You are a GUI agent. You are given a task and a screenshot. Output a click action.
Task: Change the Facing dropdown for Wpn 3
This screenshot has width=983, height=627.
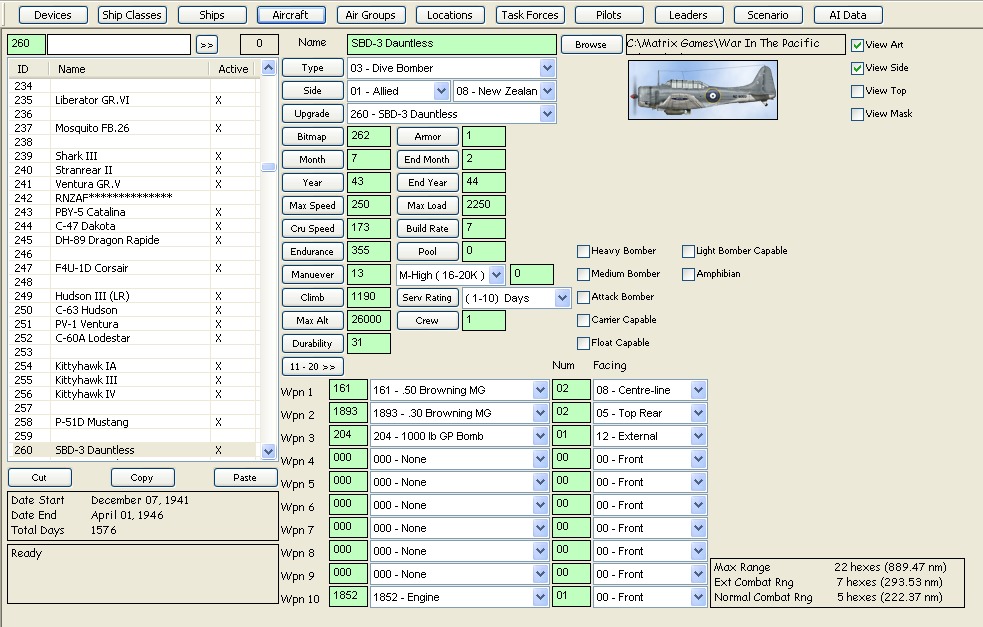coord(697,435)
